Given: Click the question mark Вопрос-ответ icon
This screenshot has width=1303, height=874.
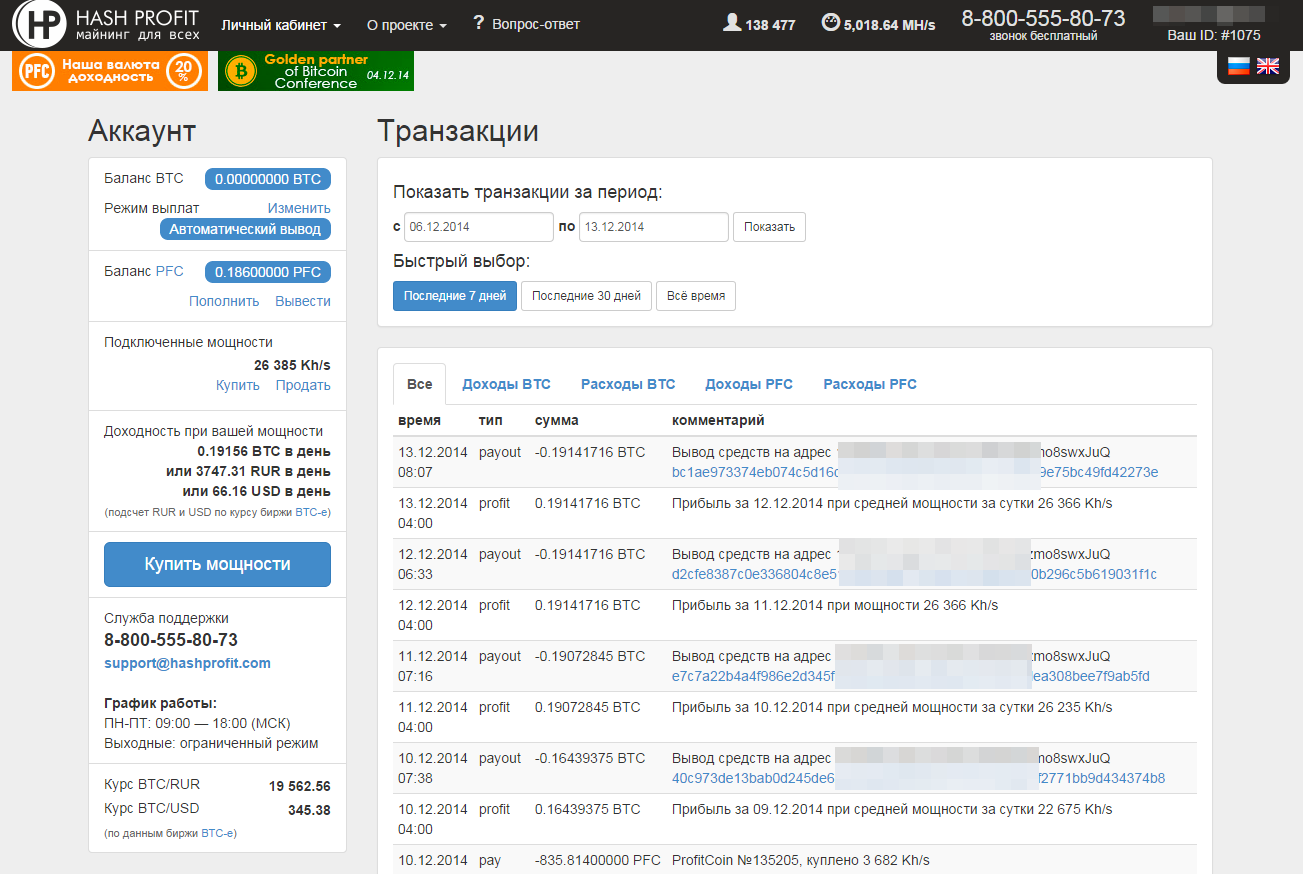Looking at the screenshot, I should pos(479,23).
